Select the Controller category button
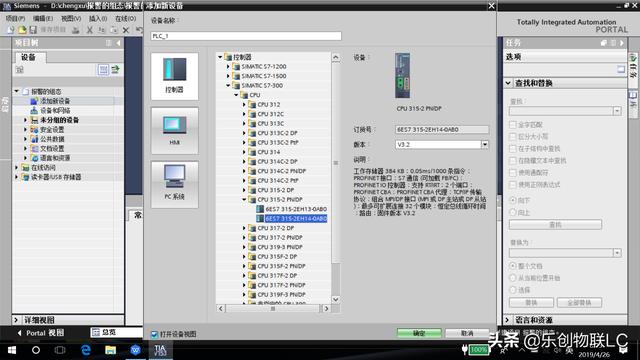Screen dimensions: 640x360 [175, 76]
